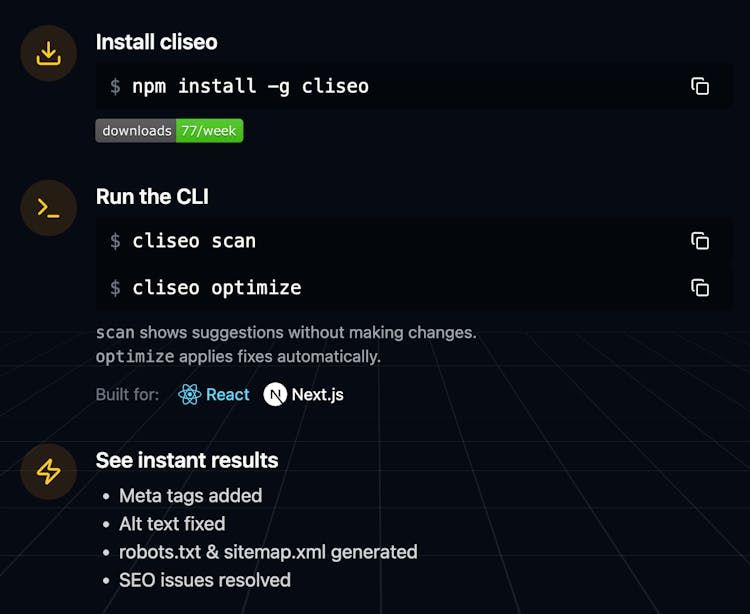Viewport: 750px width, 614px height.
Task: Open the Next.js link text
Action: (318, 395)
